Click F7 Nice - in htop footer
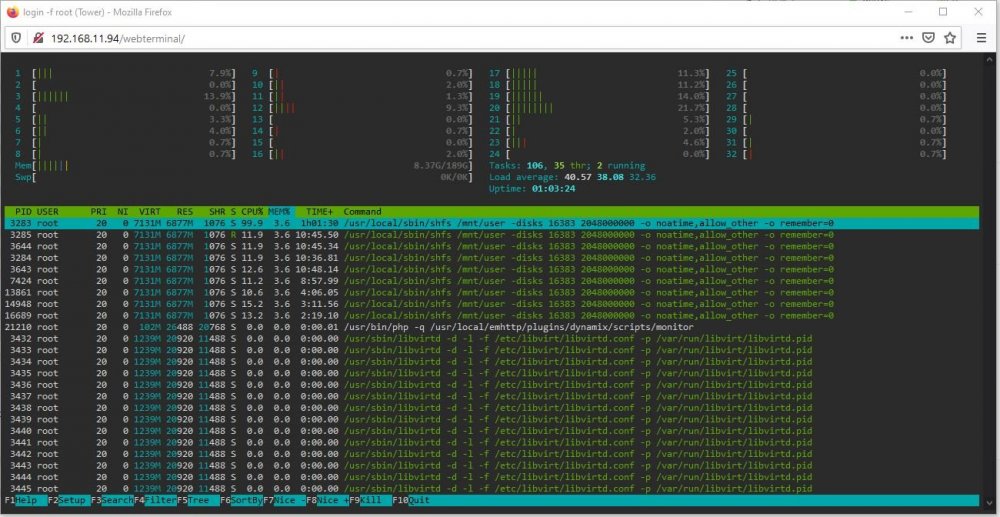The image size is (1000, 517). 284,500
